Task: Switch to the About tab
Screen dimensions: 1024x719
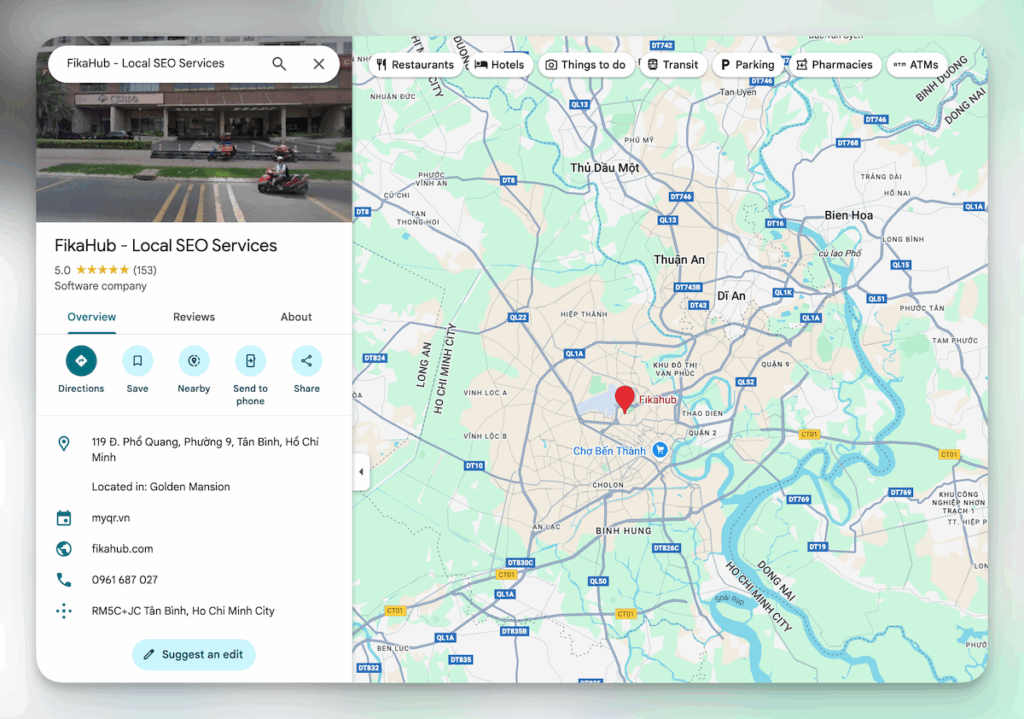Action: [x=296, y=317]
